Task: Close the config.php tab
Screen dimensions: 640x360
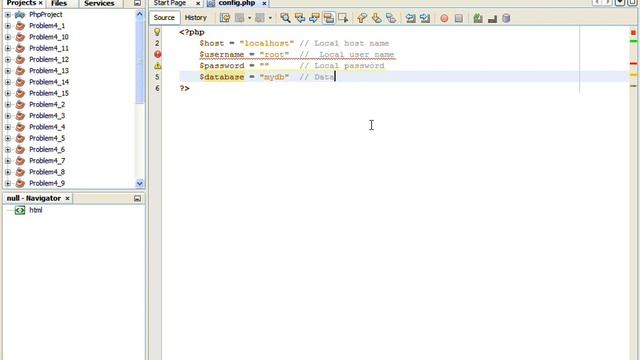Action: 264,3
